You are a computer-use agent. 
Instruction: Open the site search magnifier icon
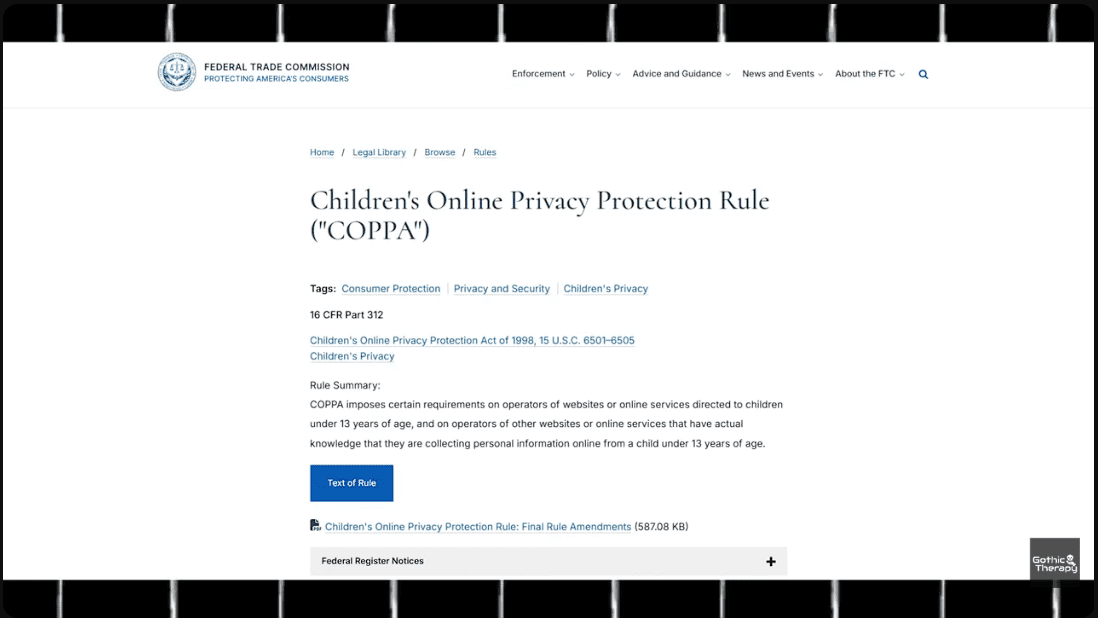click(x=923, y=74)
